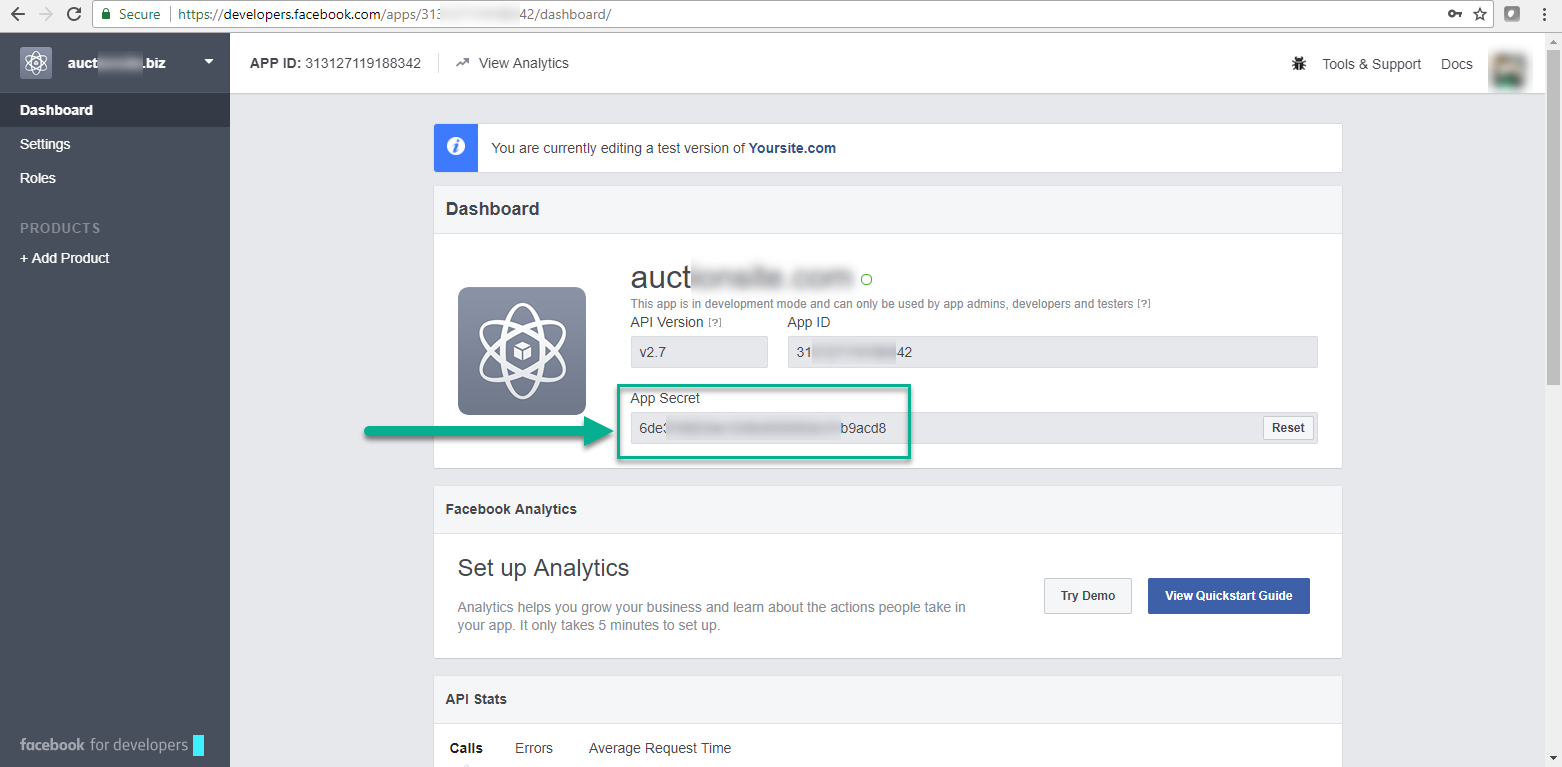The width and height of the screenshot is (1562, 767).
Task: Click the browser back arrow
Action: (17, 14)
